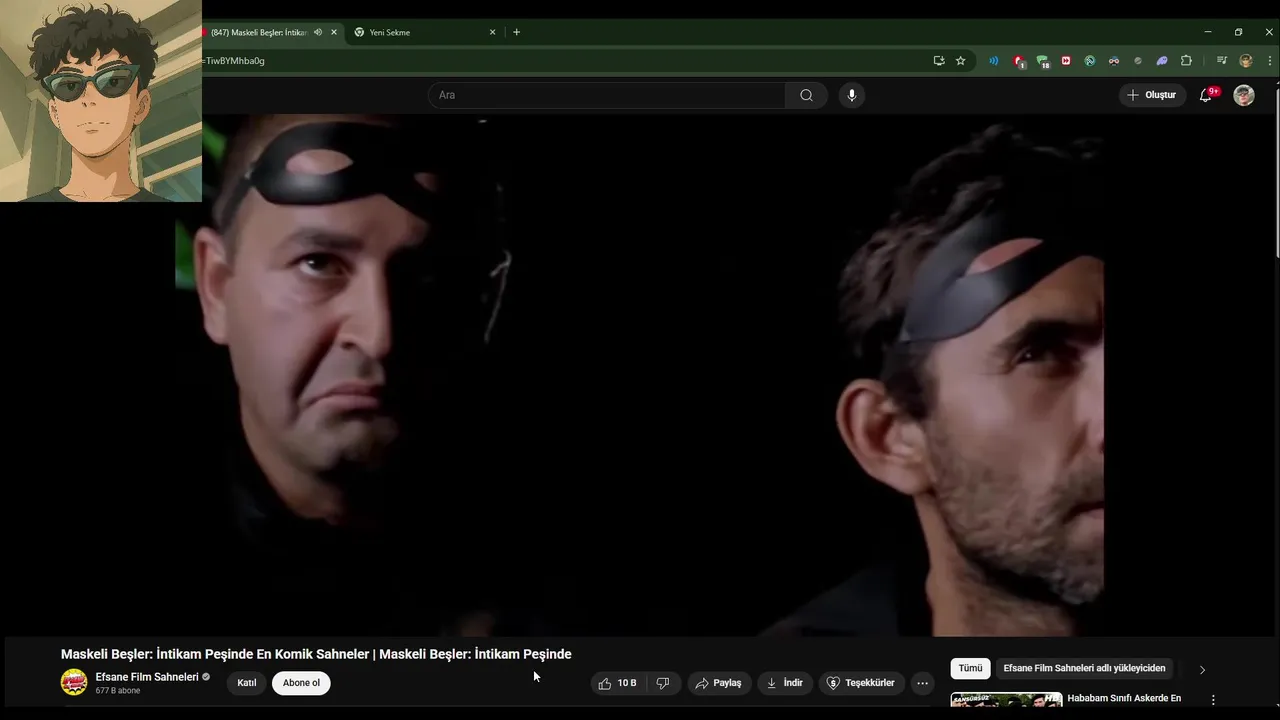Open options menu for Hababam Sınıfı video
The image size is (1280, 720).
point(1213,700)
